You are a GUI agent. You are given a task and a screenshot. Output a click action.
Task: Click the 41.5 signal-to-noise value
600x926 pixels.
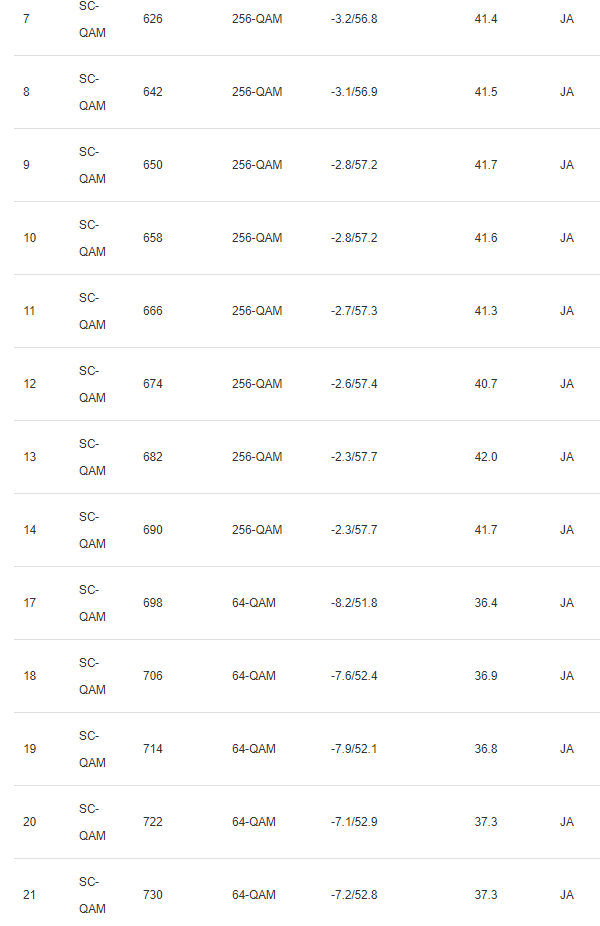tap(486, 92)
